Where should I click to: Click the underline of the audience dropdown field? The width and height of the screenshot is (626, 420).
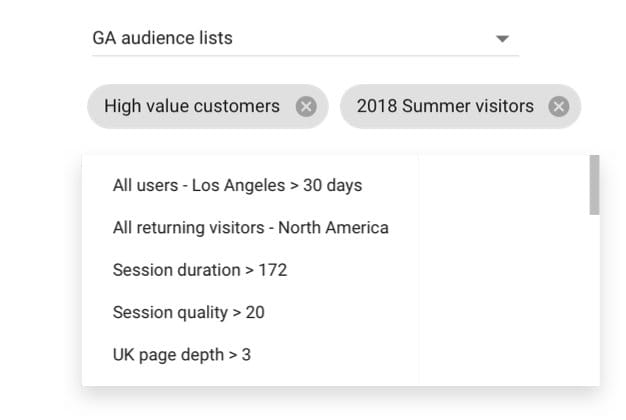(305, 56)
